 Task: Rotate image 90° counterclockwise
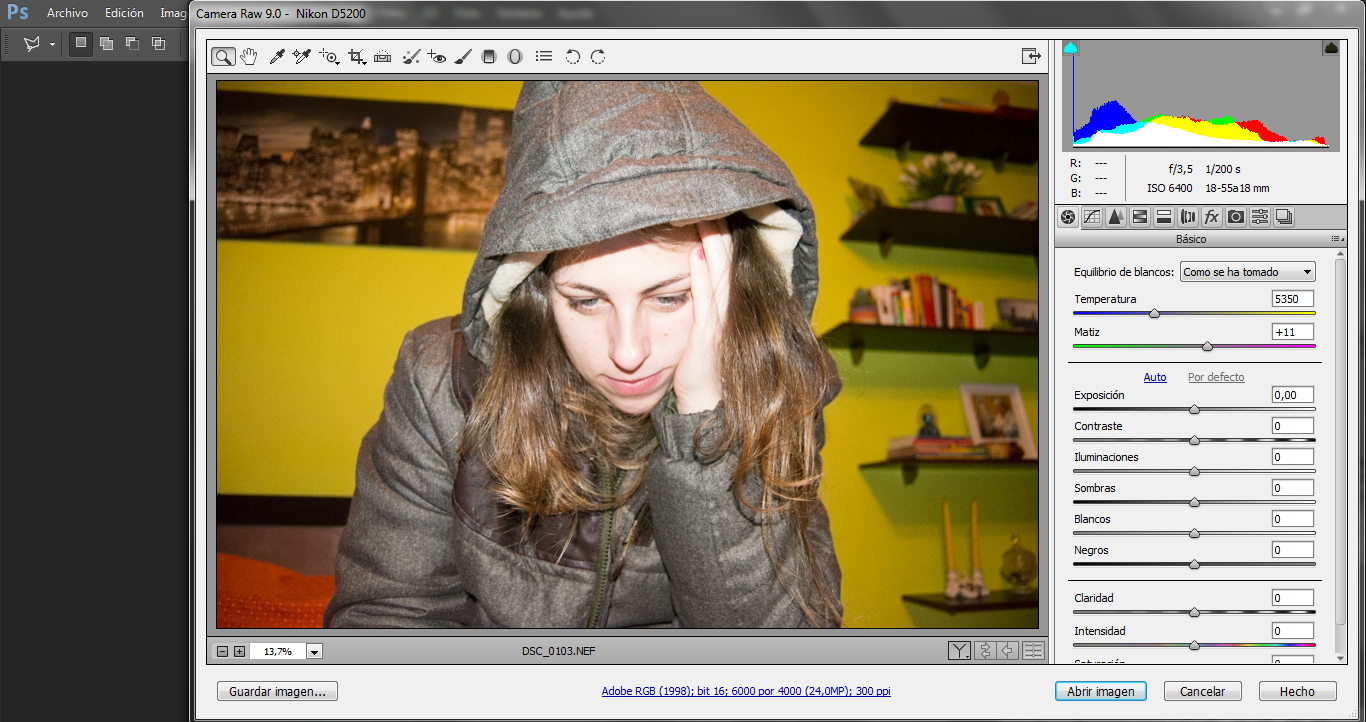(x=572, y=57)
